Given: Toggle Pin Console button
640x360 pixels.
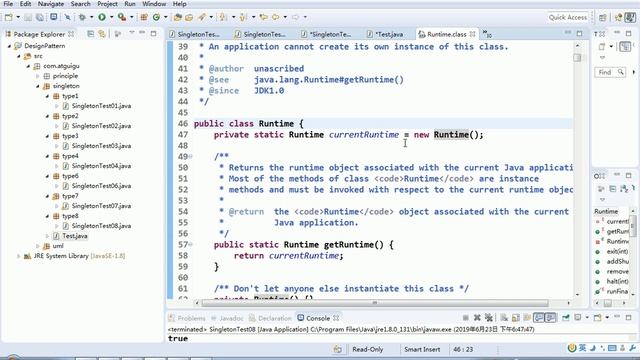Looking at the screenshot, I should (566, 318).
